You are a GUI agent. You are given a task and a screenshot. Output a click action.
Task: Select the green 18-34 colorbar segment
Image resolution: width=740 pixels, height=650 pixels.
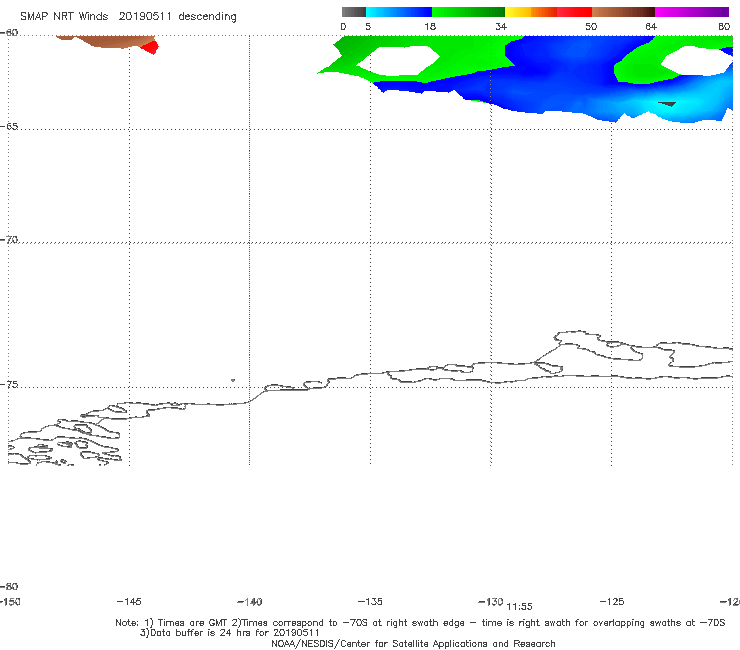pyautogui.click(x=468, y=12)
